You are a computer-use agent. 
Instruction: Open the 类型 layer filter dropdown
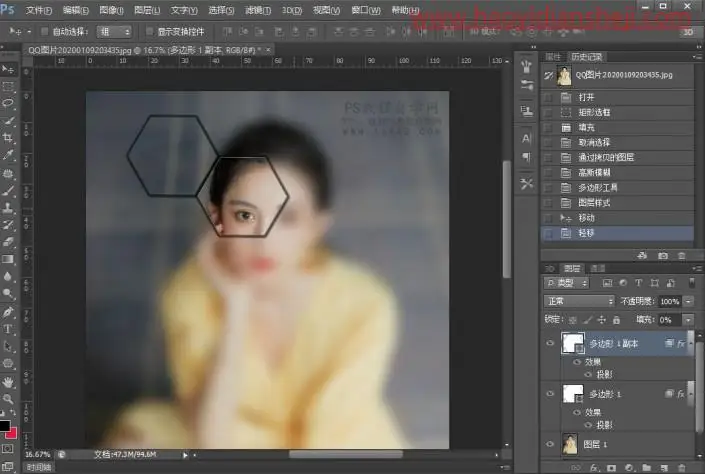pos(567,283)
